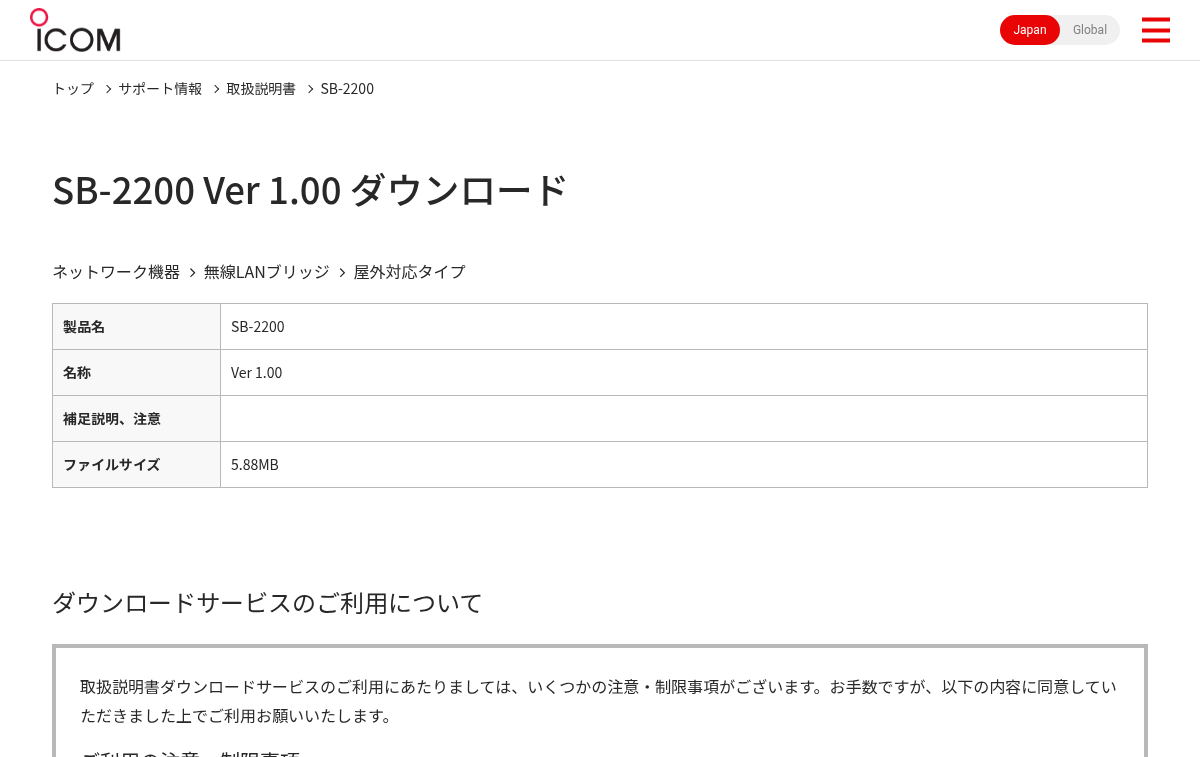Open 無線LANブリッジ category link
This screenshot has height=757, width=1200.
[266, 272]
